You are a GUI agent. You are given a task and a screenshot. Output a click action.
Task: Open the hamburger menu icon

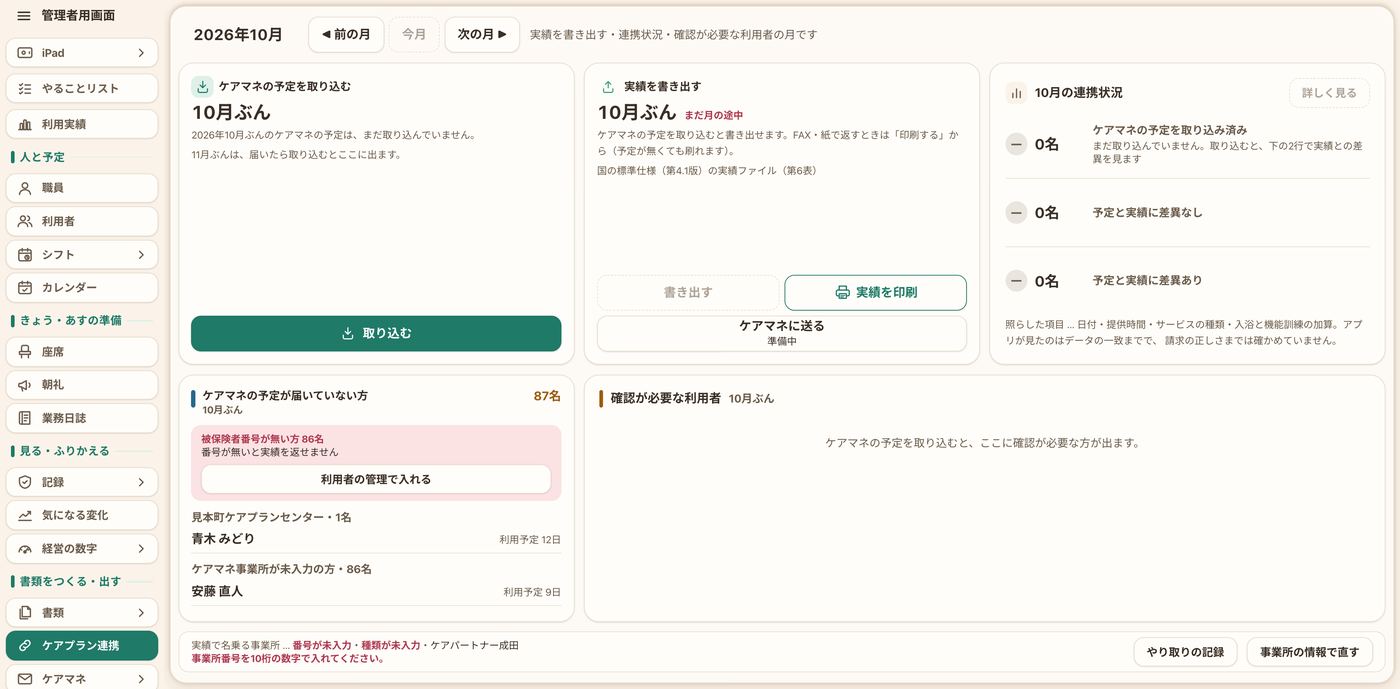pos(24,16)
